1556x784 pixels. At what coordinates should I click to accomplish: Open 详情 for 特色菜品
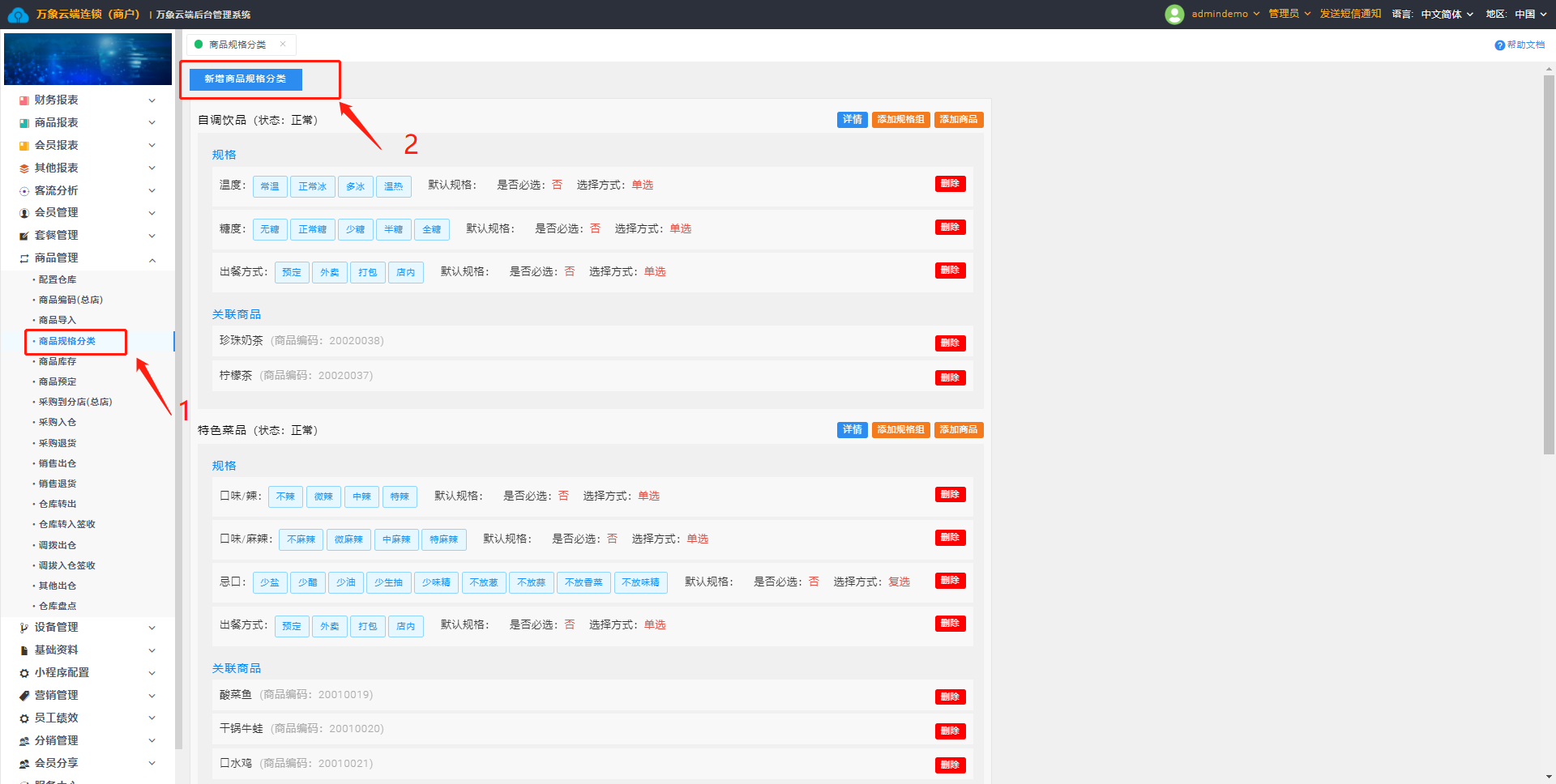click(x=853, y=430)
